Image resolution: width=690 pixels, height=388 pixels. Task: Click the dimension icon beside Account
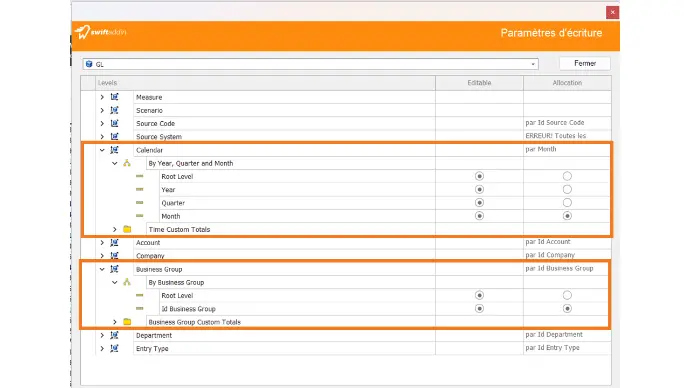point(114,242)
